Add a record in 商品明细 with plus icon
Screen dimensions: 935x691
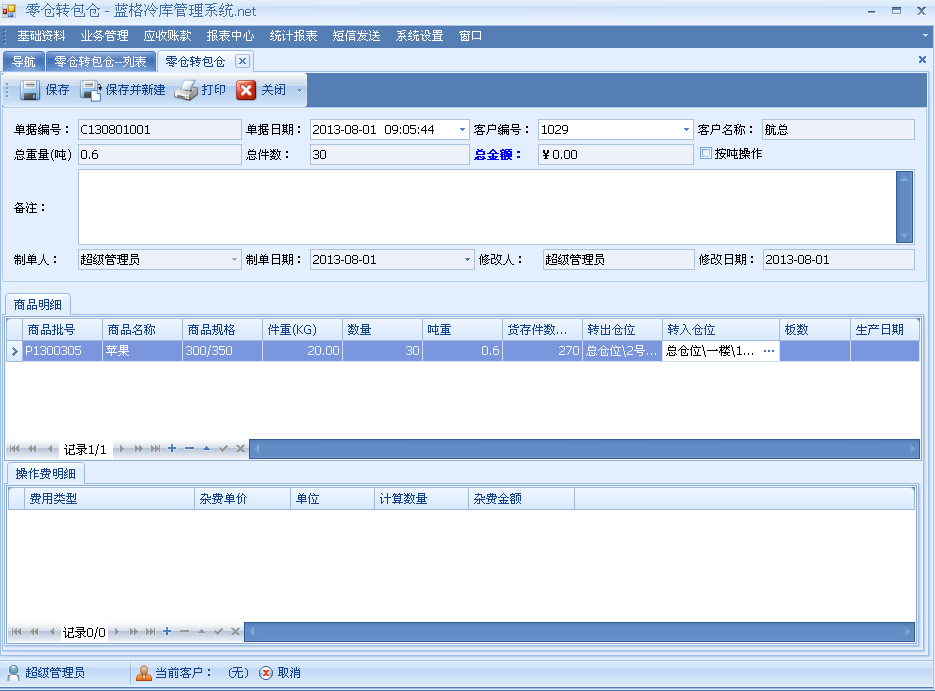click(172, 449)
